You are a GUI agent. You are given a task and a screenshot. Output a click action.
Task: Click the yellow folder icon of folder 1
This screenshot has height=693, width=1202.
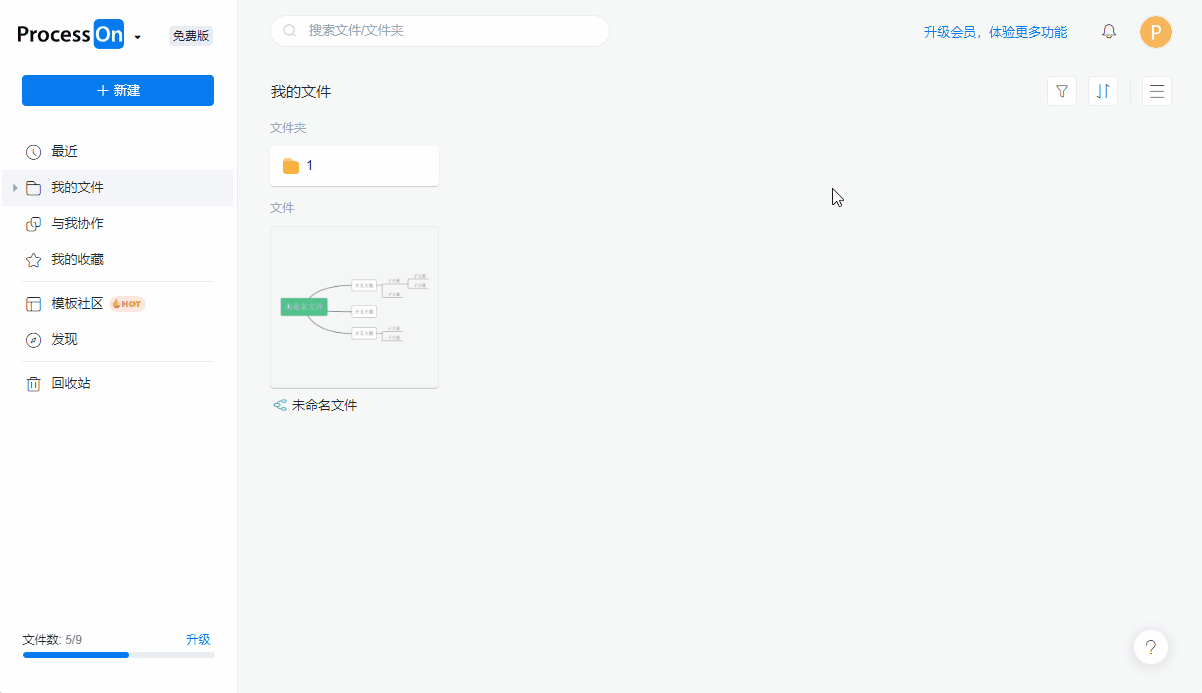click(291, 166)
